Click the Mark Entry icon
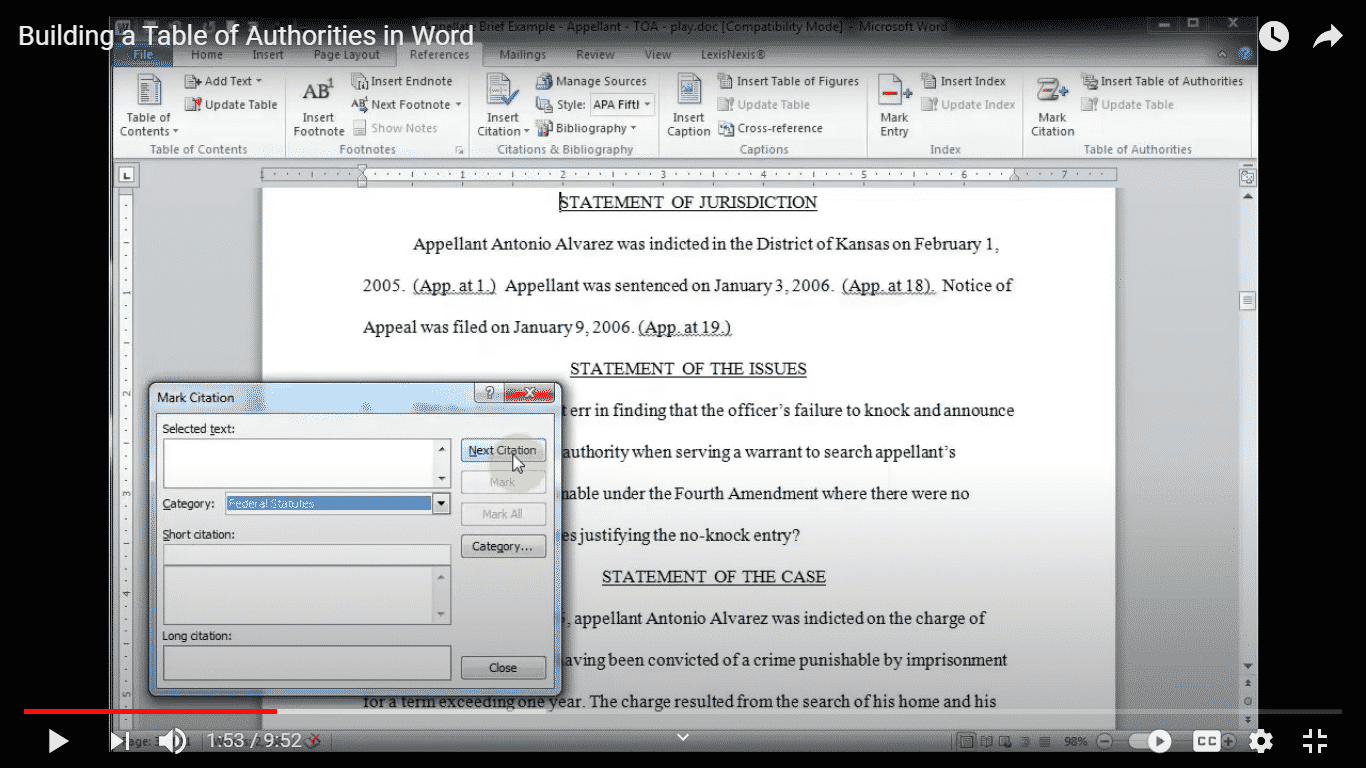The image size is (1366, 768). [x=894, y=107]
